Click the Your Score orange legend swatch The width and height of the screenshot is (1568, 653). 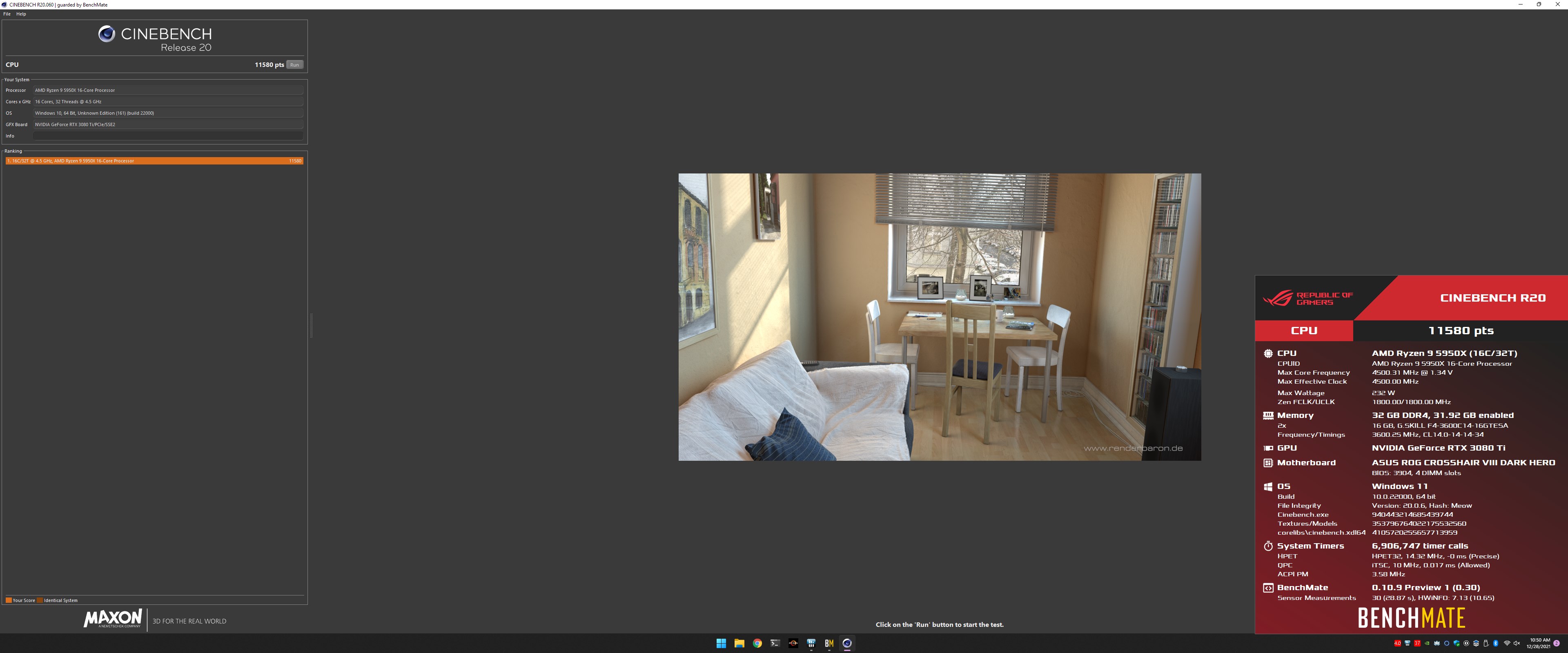click(9, 600)
